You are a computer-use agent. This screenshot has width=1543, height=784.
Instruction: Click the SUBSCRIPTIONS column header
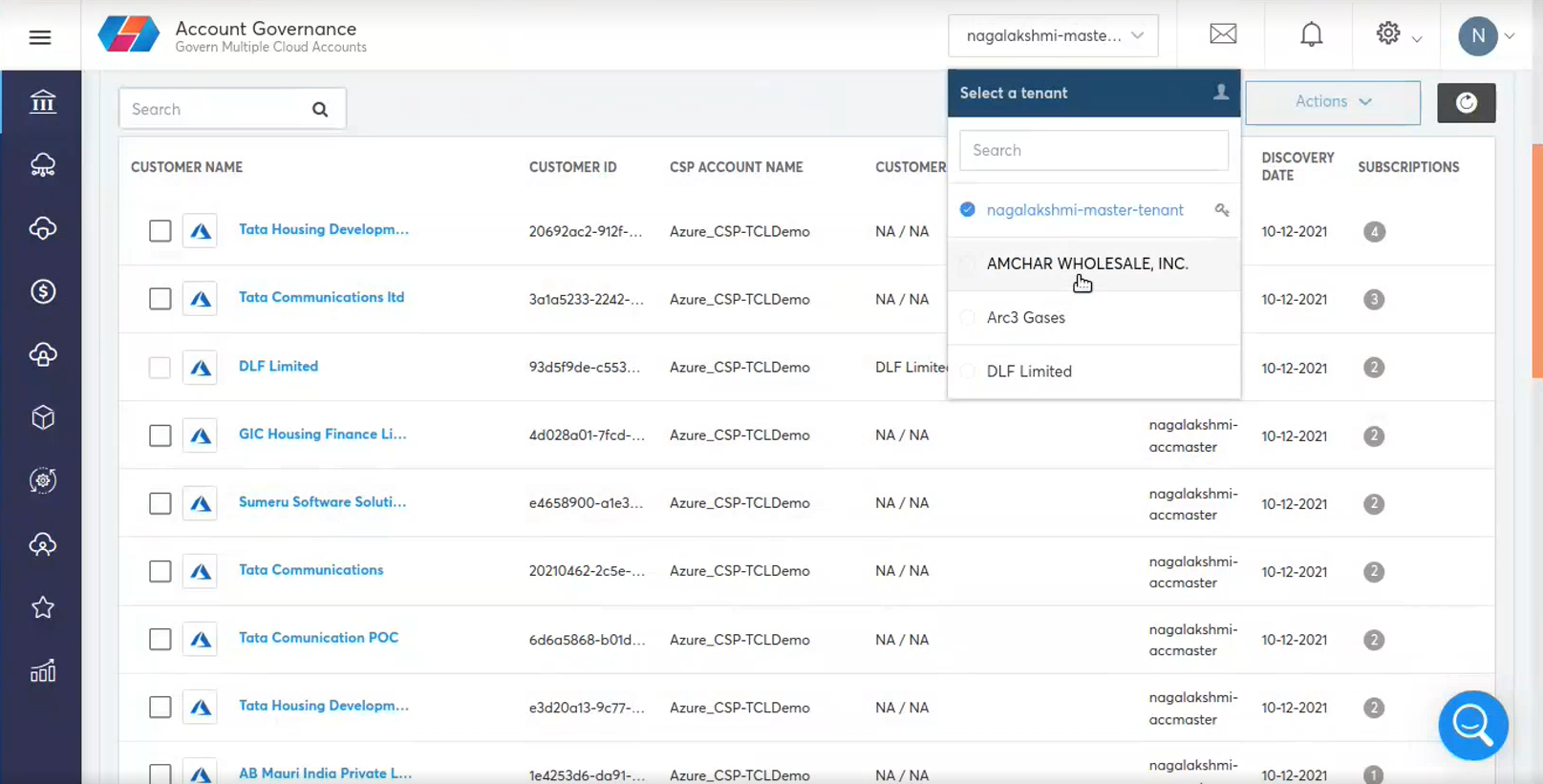[x=1408, y=167]
